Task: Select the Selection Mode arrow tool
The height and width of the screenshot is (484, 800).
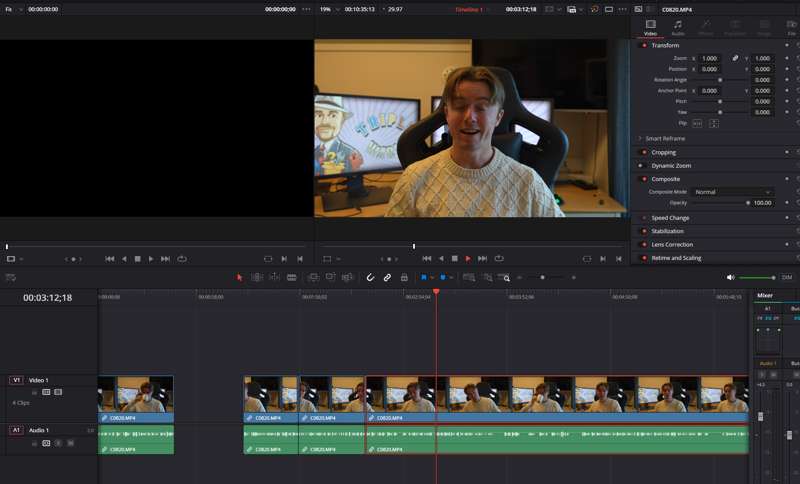Action: 239,277
